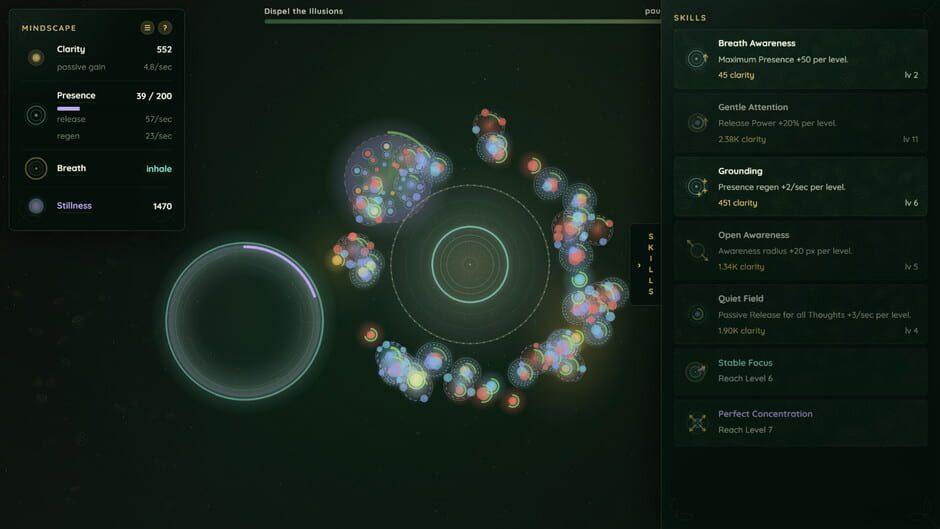Screen dimensions: 940x529
Task: Click the Dispel the Illusions progress bar
Action: point(462,22)
